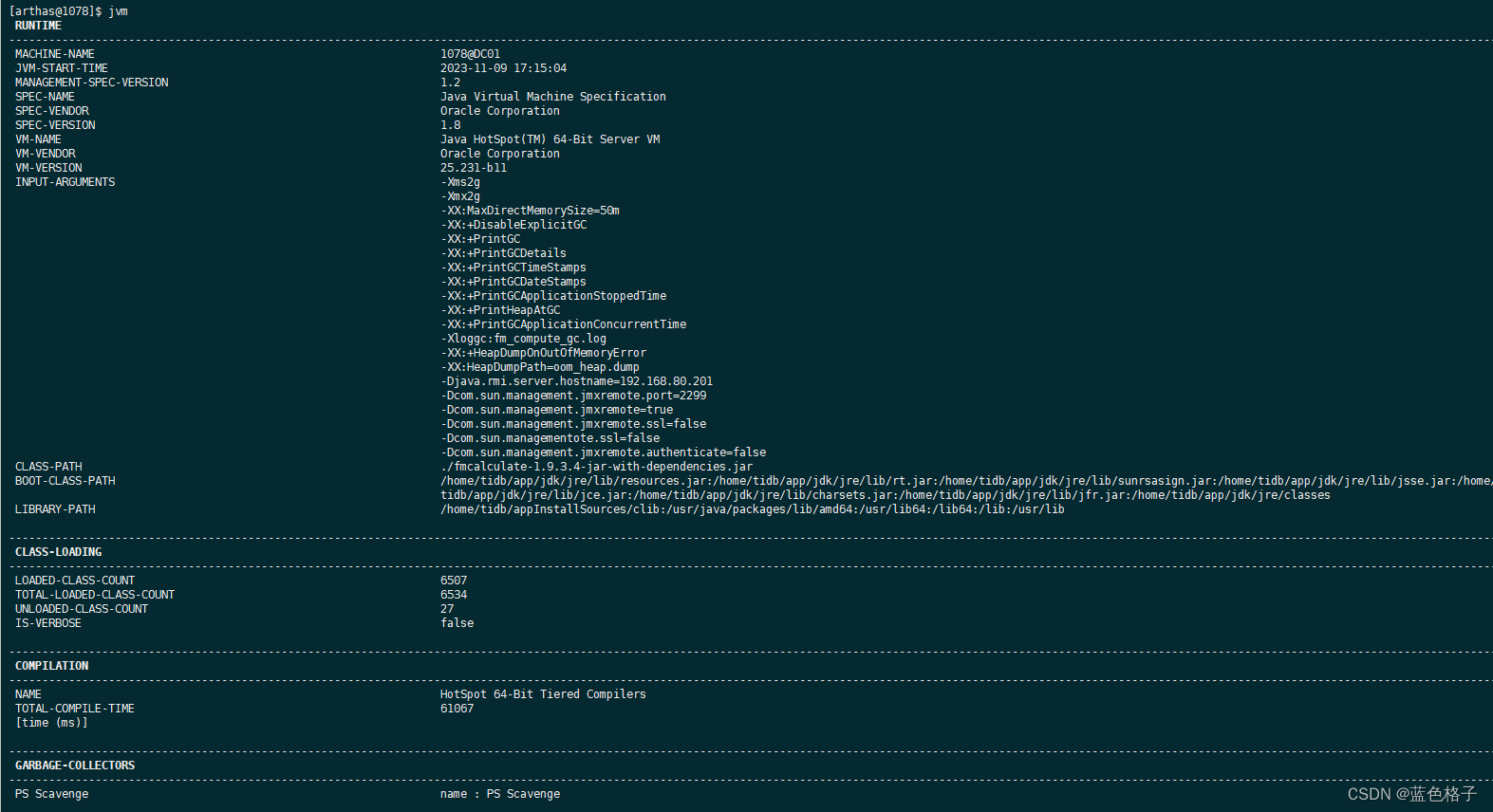Screen dimensions: 1493x812
Task: Select the TOTAL-COMPILE-TIME value 61067
Action: click(x=457, y=709)
